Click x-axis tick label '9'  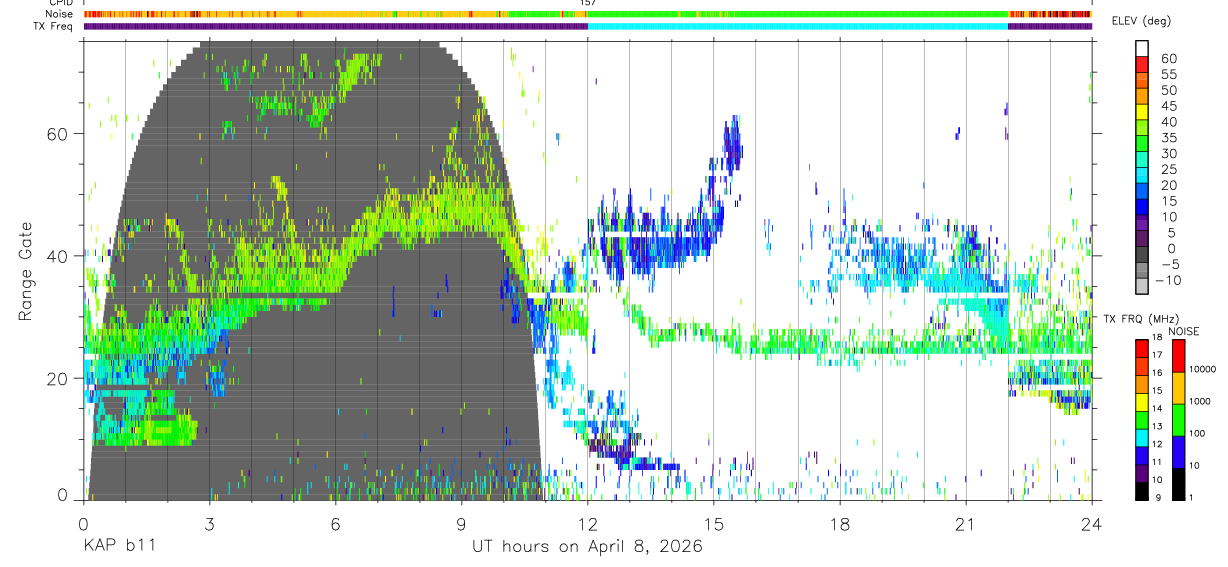pyautogui.click(x=461, y=524)
